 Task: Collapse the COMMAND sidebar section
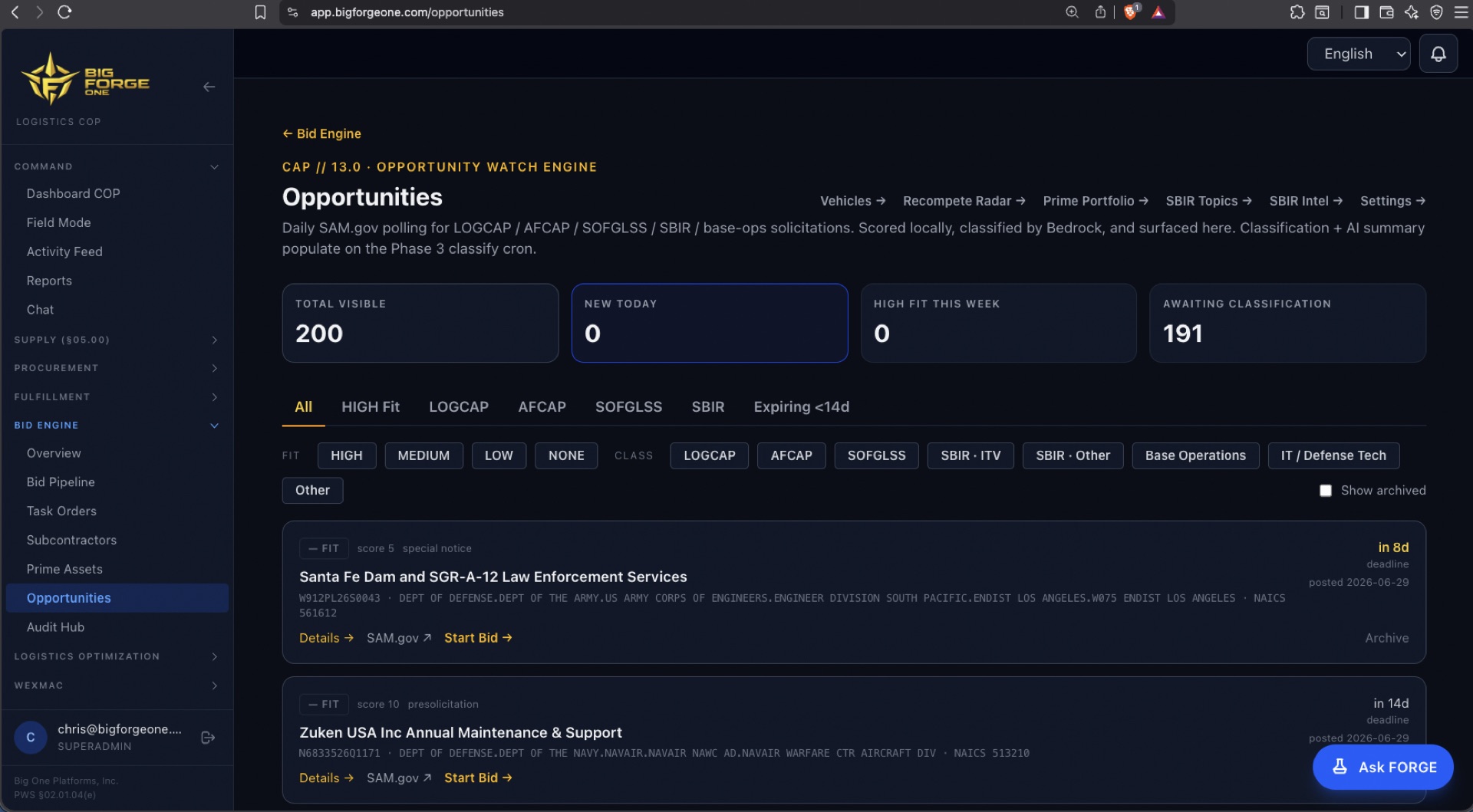pyautogui.click(x=117, y=166)
